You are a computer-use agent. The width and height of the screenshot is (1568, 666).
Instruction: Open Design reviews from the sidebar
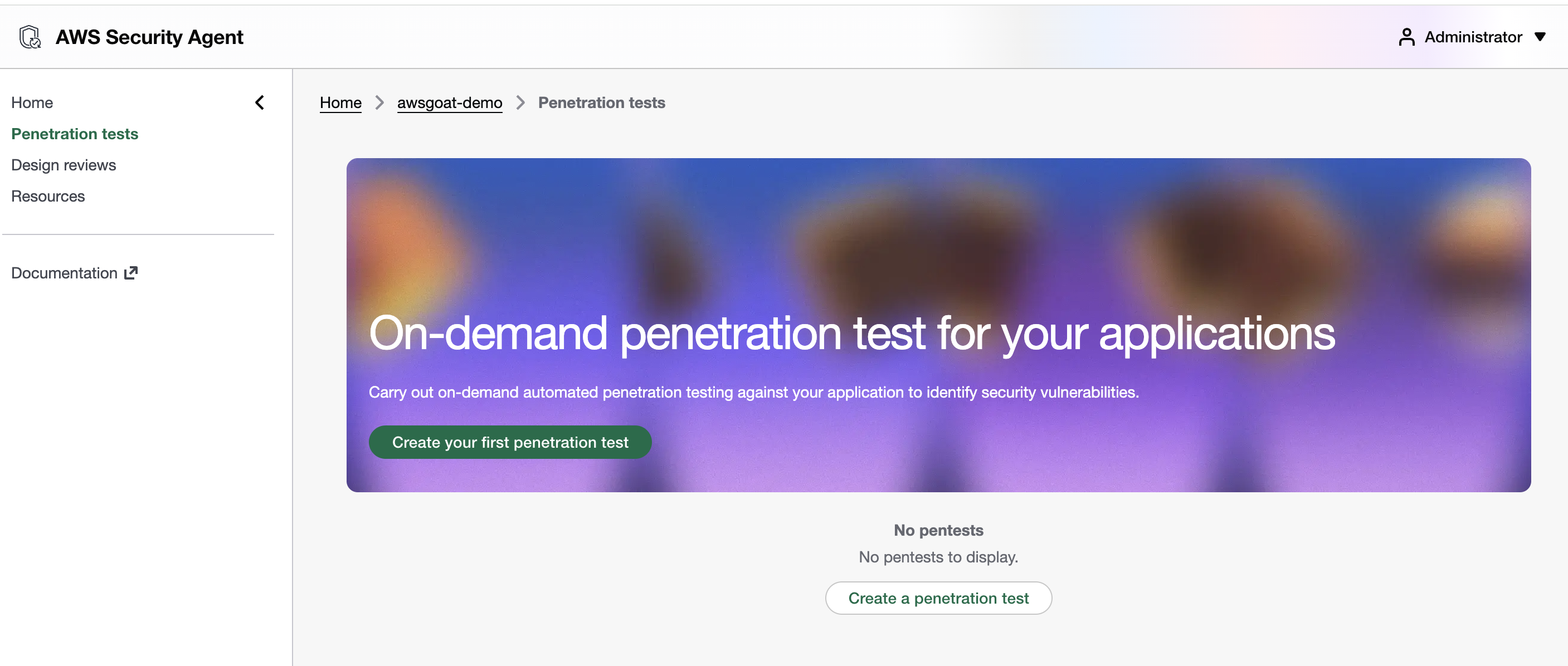point(64,164)
